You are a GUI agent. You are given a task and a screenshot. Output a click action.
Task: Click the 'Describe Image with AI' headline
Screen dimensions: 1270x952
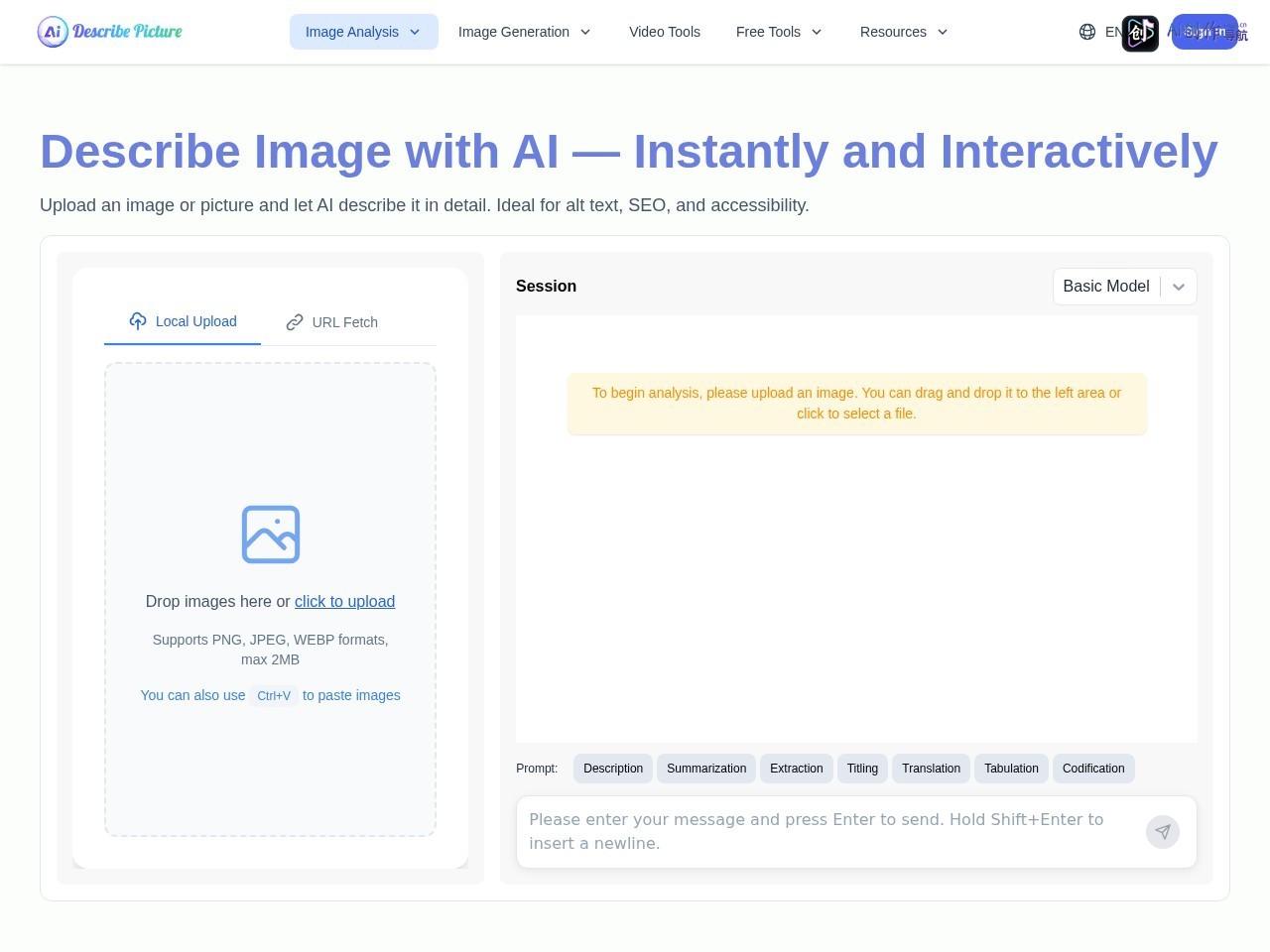(629, 152)
